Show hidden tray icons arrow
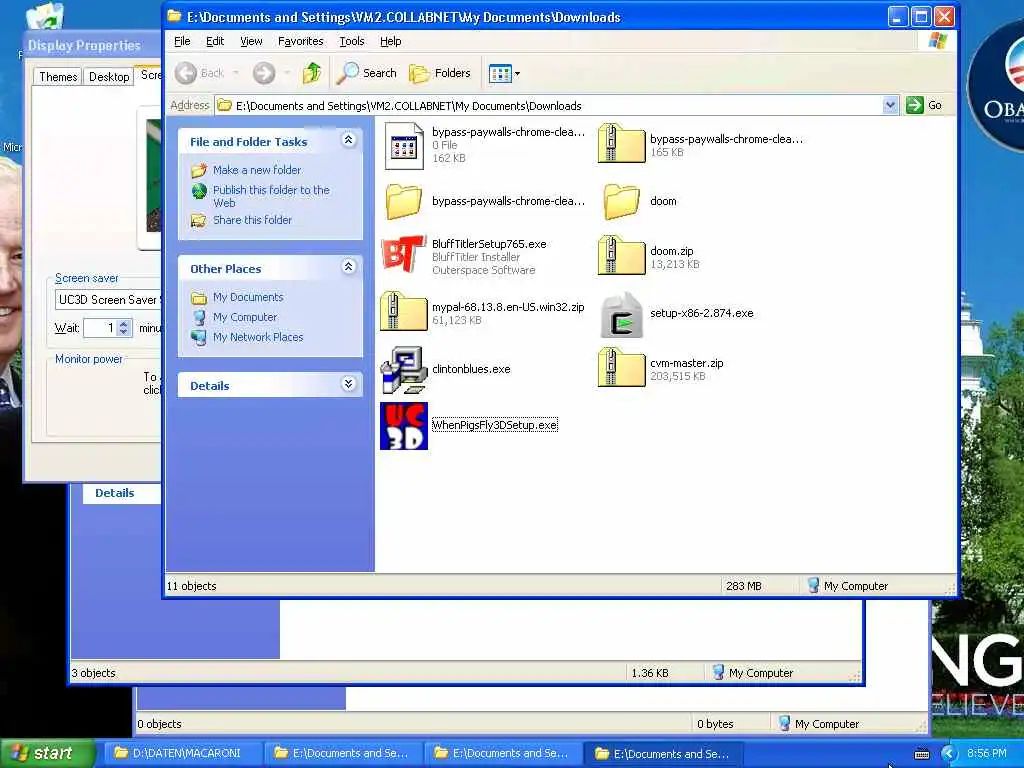The width and height of the screenshot is (1024, 768). click(949, 754)
